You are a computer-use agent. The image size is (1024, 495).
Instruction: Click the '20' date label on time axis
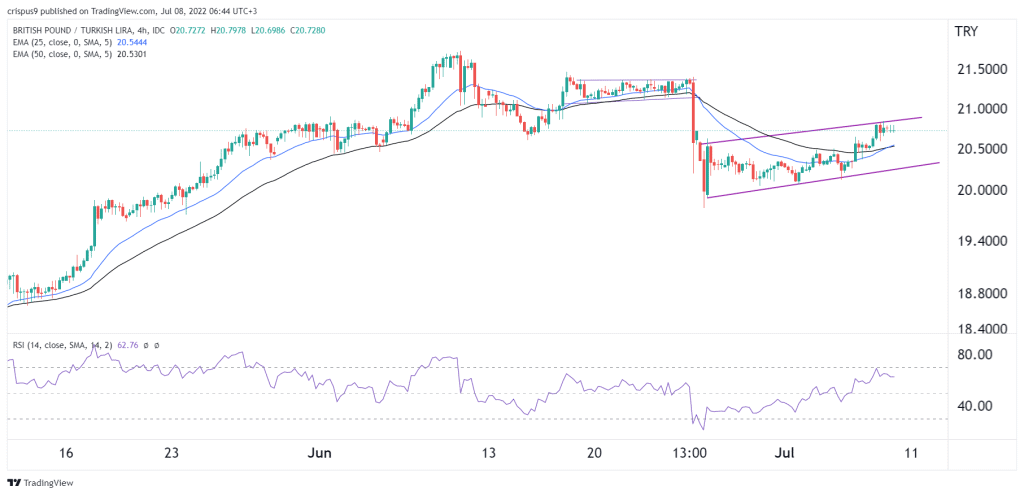pyautogui.click(x=594, y=453)
